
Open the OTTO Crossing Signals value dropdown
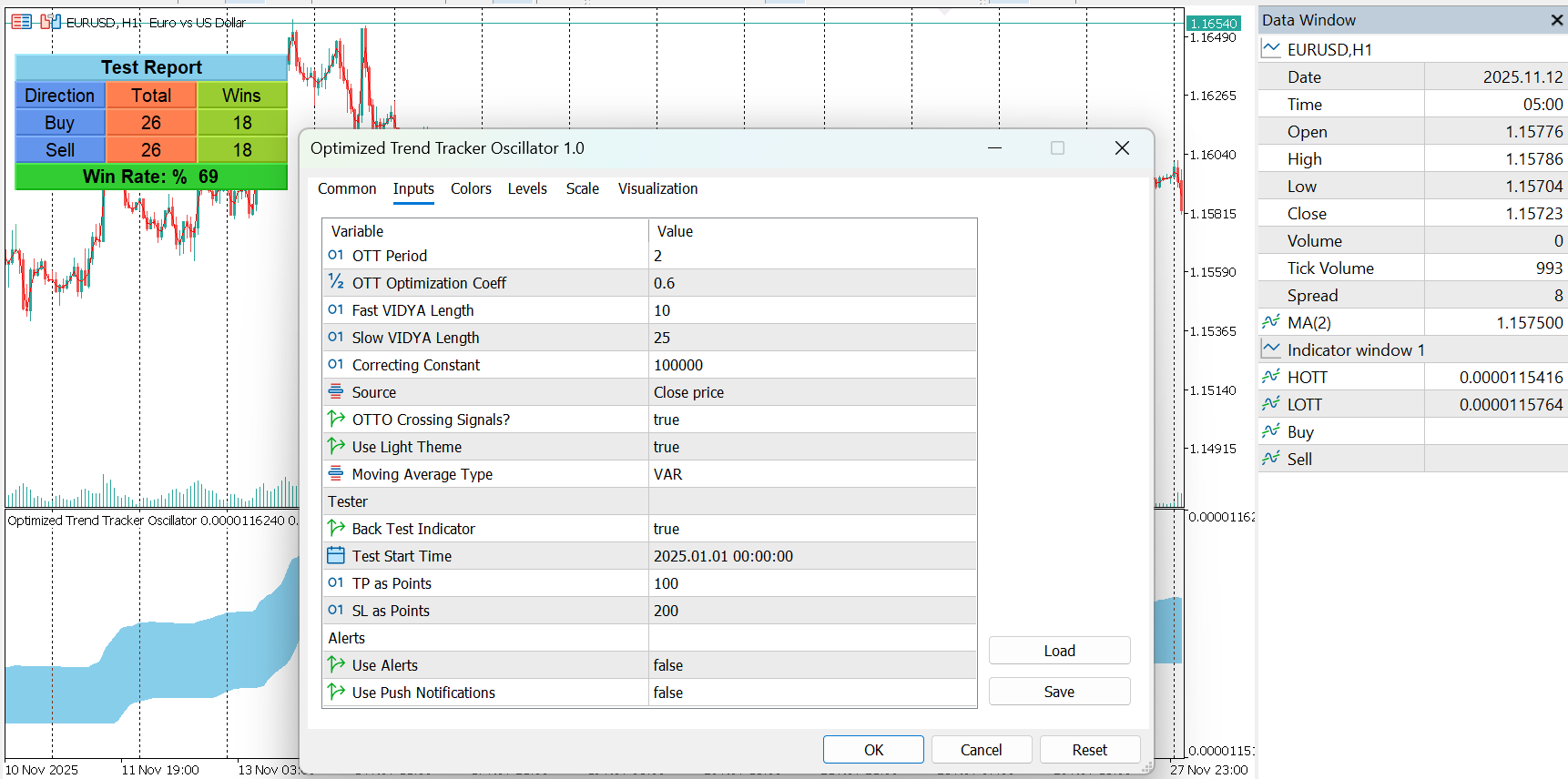pyautogui.click(x=812, y=420)
